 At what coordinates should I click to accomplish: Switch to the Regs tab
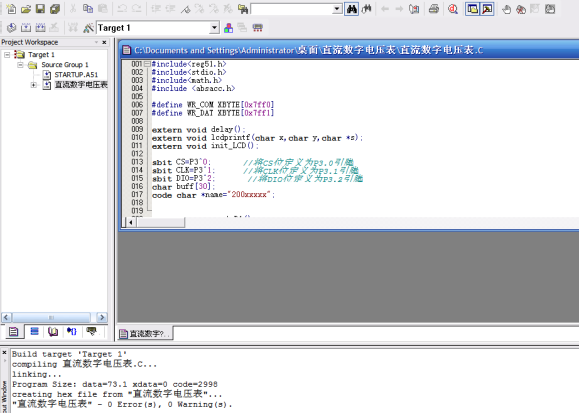[x=34, y=332]
